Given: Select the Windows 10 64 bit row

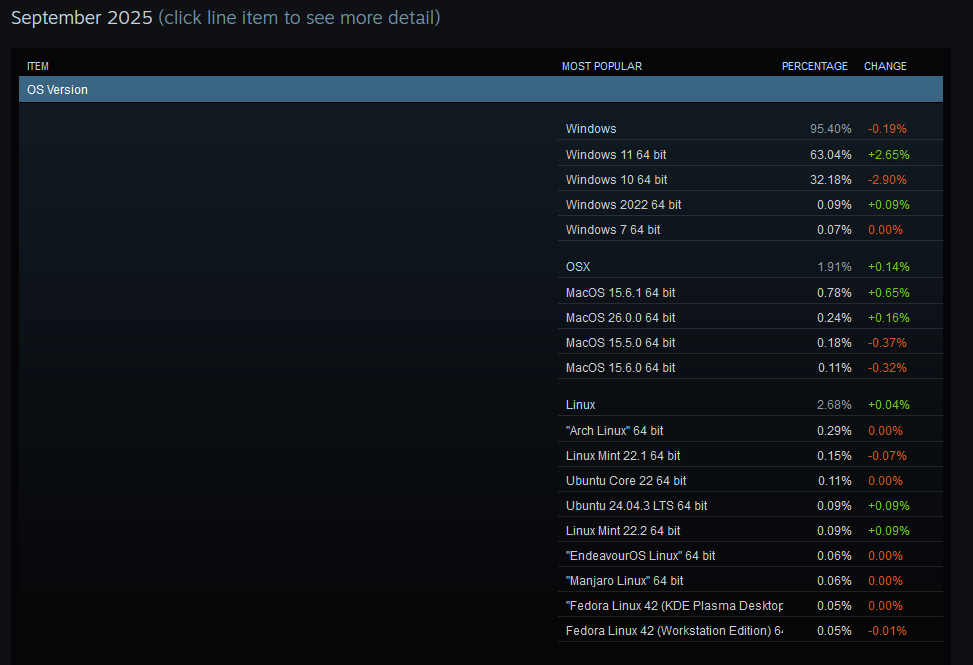Looking at the screenshot, I should [x=616, y=180].
